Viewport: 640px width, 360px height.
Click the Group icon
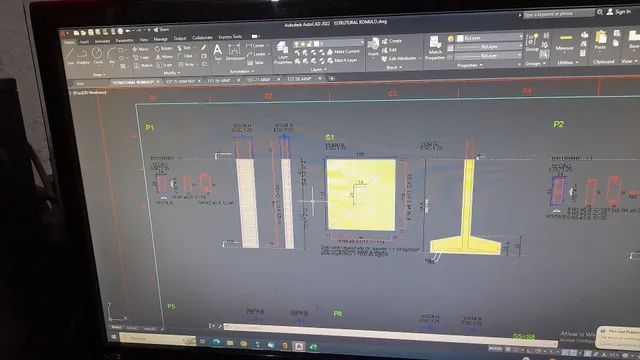(x=532, y=42)
